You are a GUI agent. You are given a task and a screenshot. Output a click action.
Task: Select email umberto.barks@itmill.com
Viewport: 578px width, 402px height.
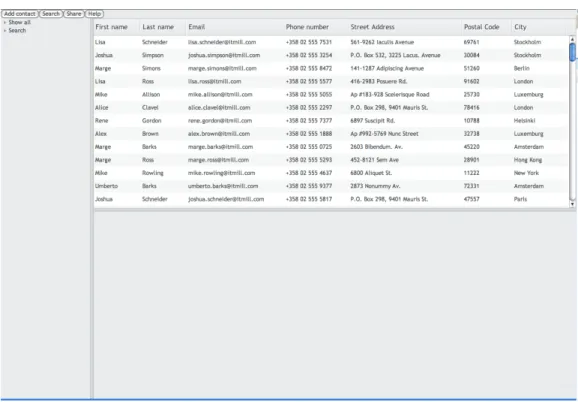click(x=223, y=186)
